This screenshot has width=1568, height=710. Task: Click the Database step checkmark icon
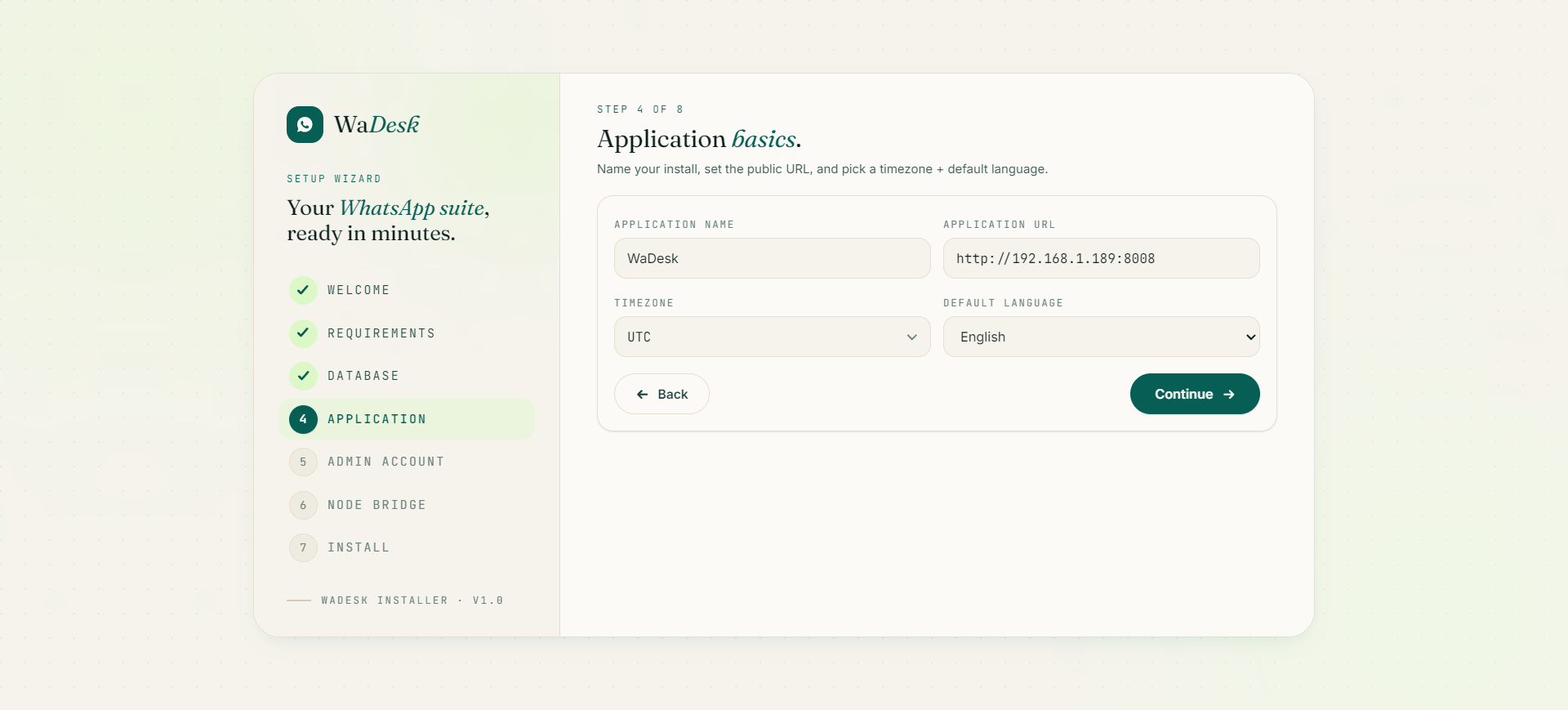(x=303, y=376)
